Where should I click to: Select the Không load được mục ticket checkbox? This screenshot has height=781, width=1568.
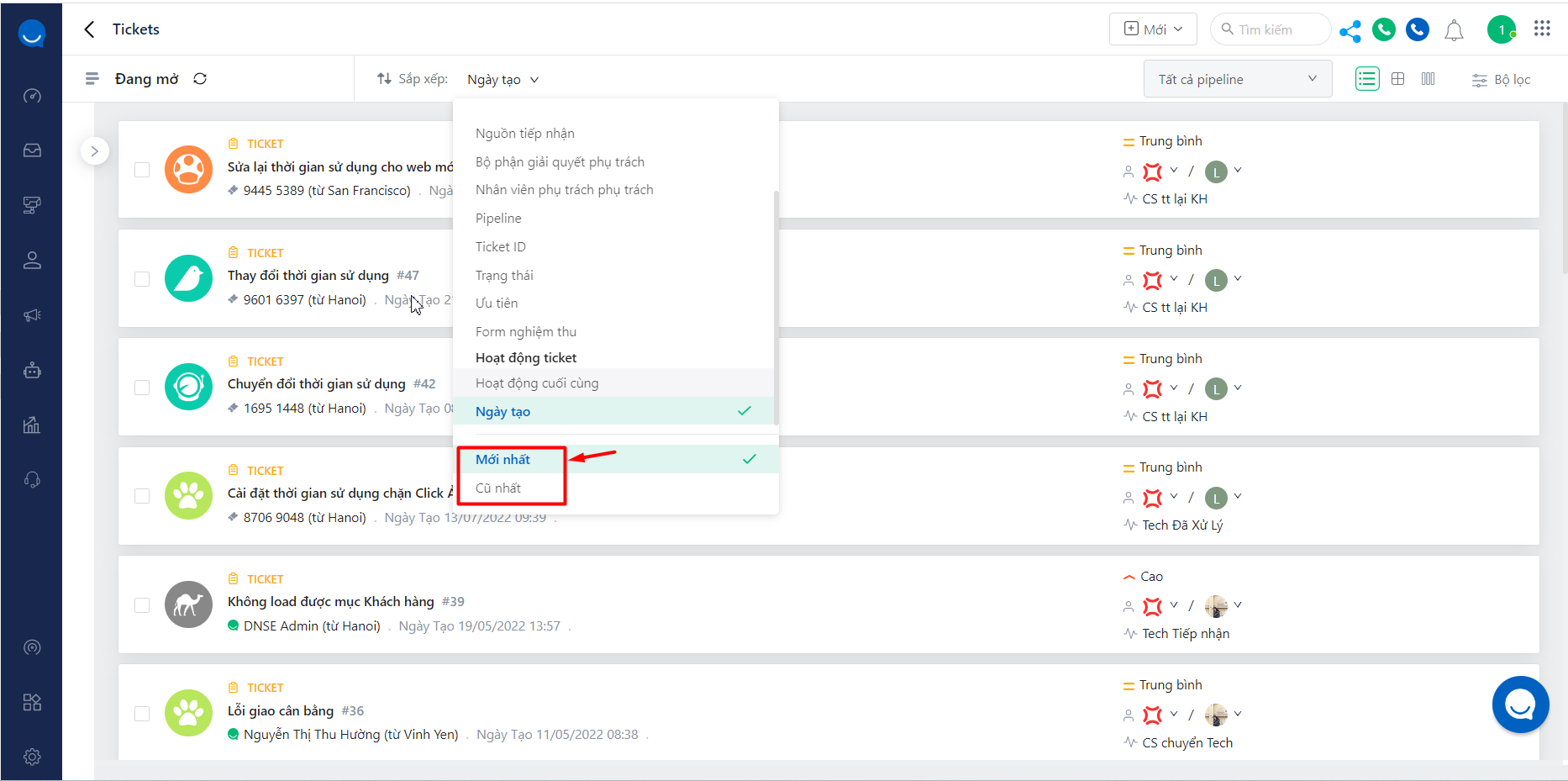click(x=142, y=605)
